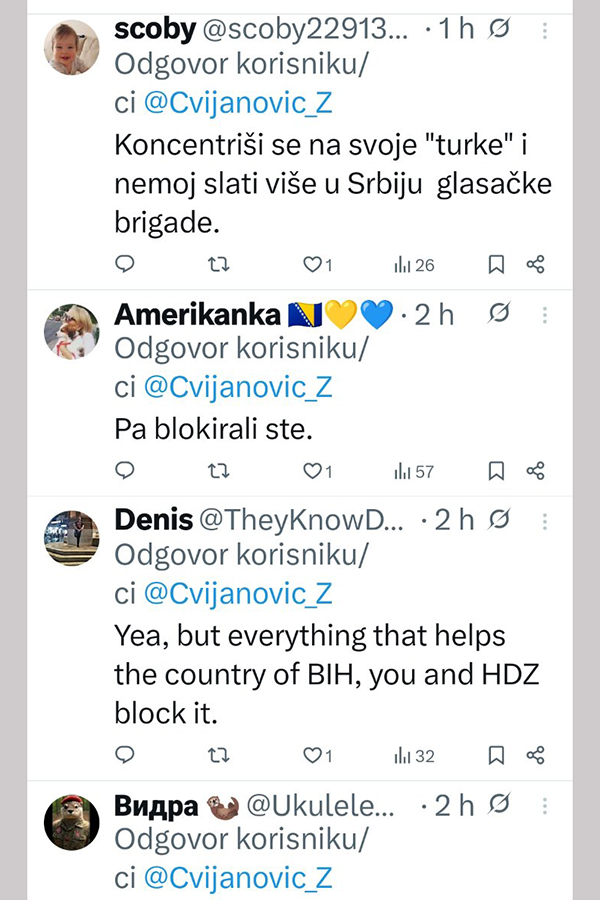
Task: Bookmark Denis's tweet
Action: [496, 754]
